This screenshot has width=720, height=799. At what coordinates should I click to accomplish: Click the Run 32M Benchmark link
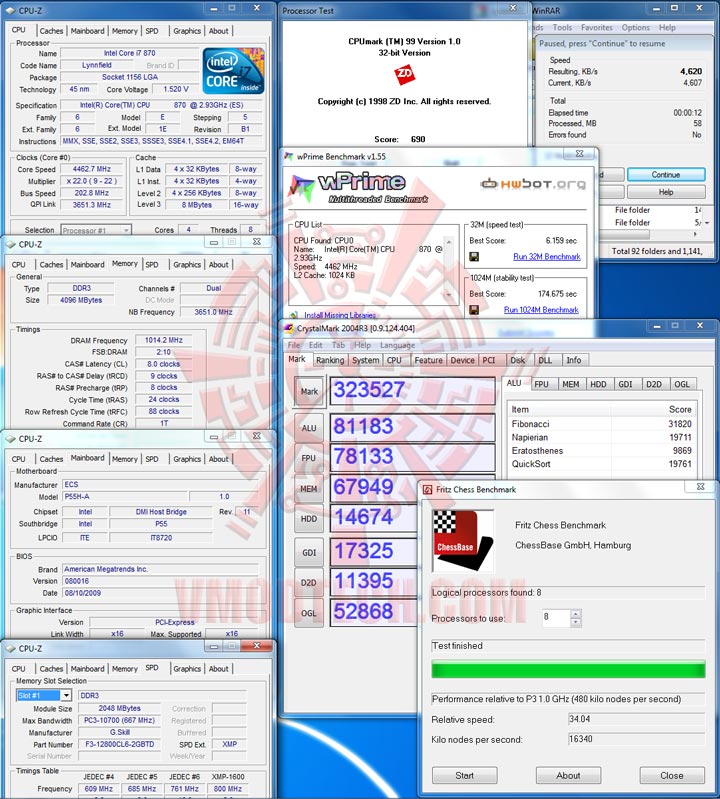click(x=547, y=256)
